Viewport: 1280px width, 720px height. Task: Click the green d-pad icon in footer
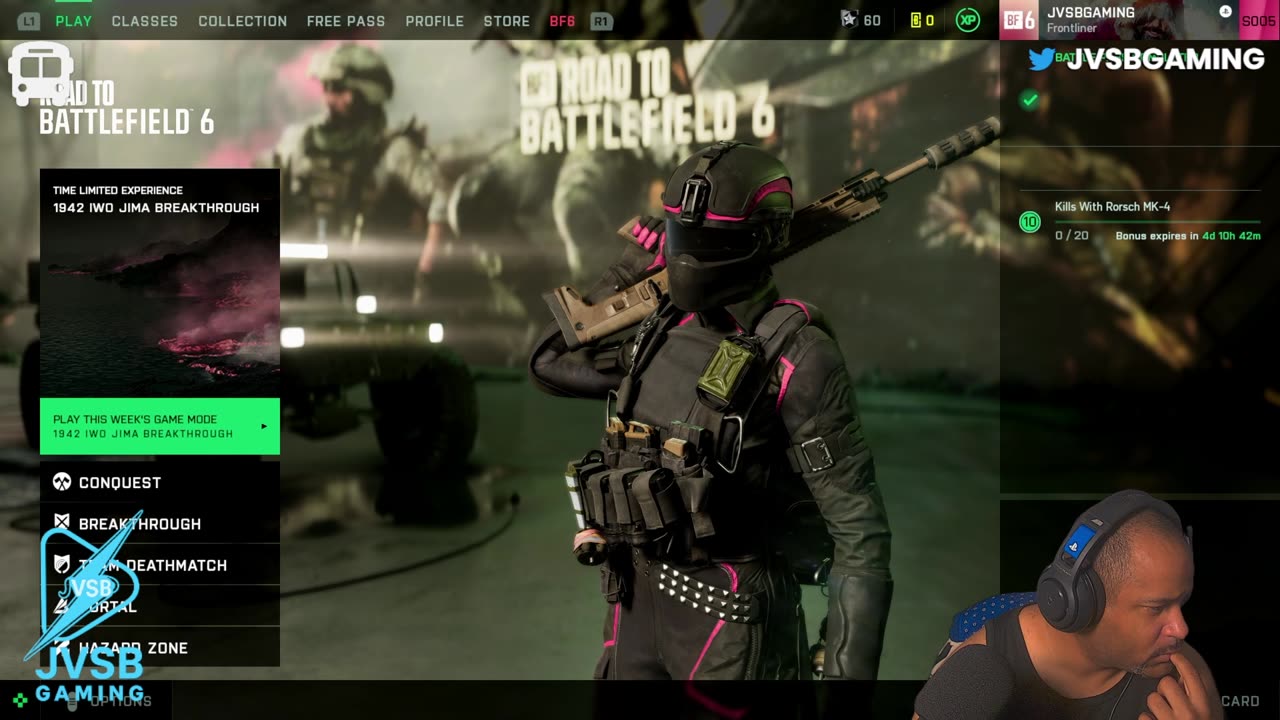(x=20, y=701)
